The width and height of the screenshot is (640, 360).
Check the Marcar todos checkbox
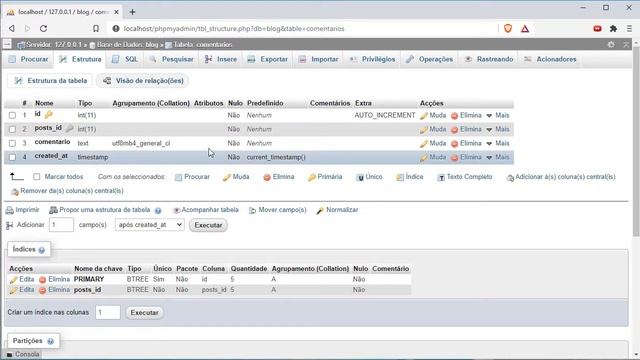(x=37, y=177)
